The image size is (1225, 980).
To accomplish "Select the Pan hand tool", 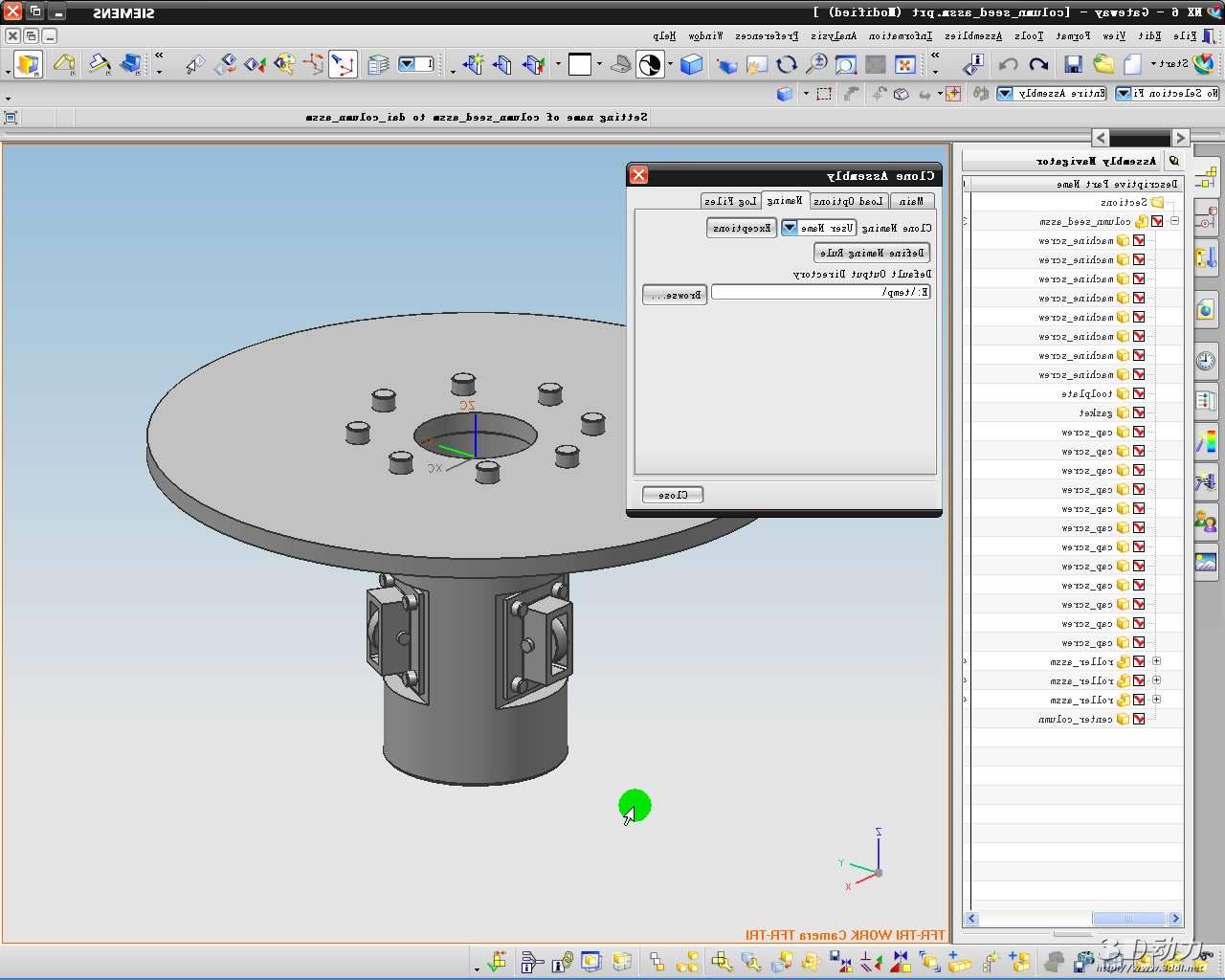I will (x=756, y=65).
